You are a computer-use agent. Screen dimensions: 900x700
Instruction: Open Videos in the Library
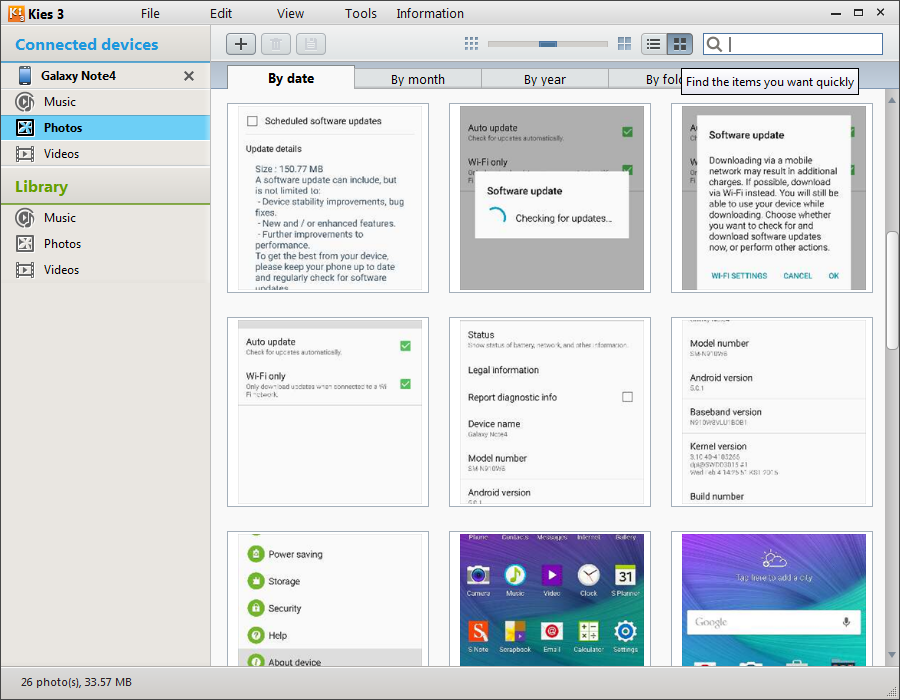click(x=105, y=270)
